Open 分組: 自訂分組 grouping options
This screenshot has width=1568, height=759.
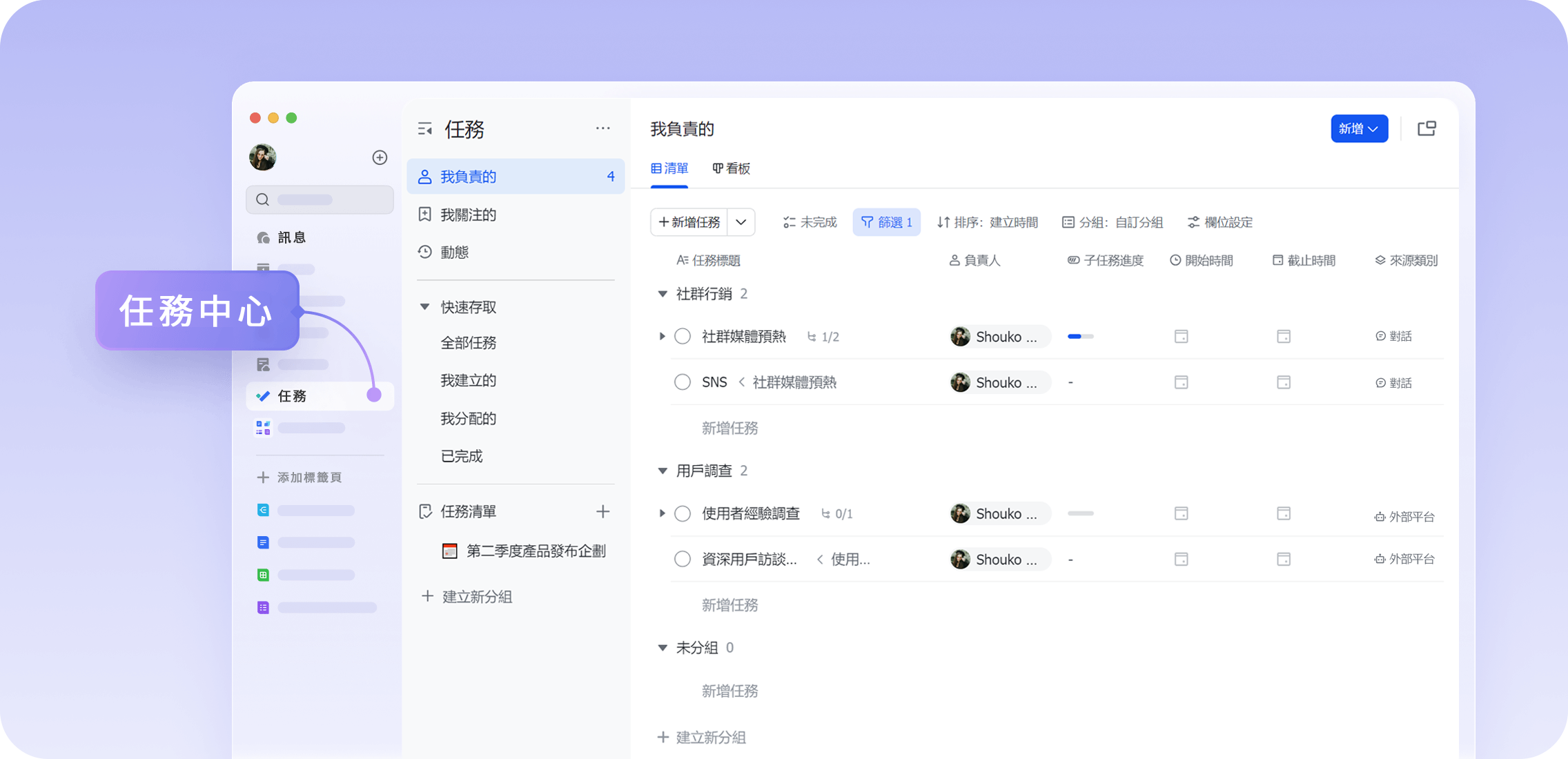tap(1112, 222)
